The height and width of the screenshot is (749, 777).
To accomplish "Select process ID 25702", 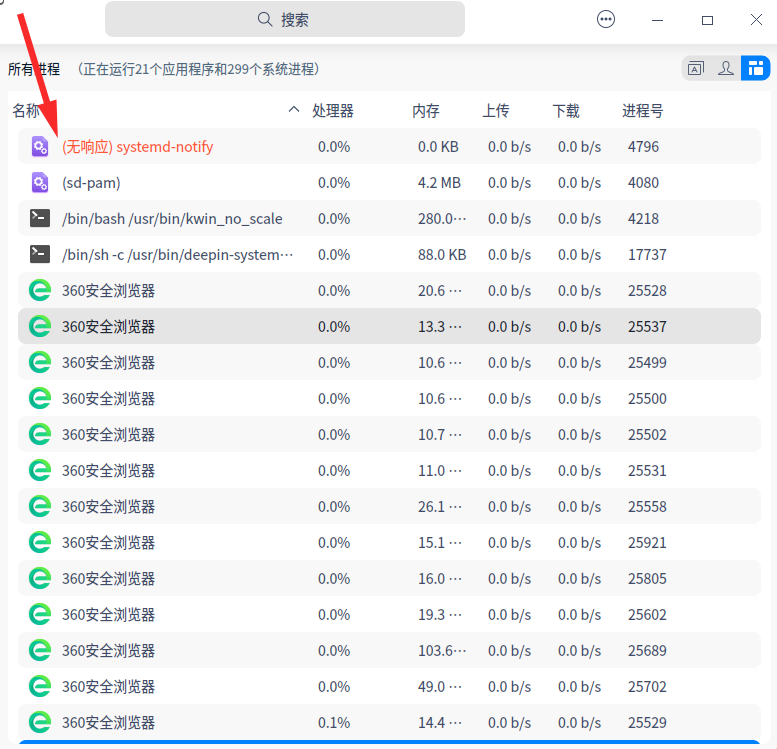I will tap(647, 687).
